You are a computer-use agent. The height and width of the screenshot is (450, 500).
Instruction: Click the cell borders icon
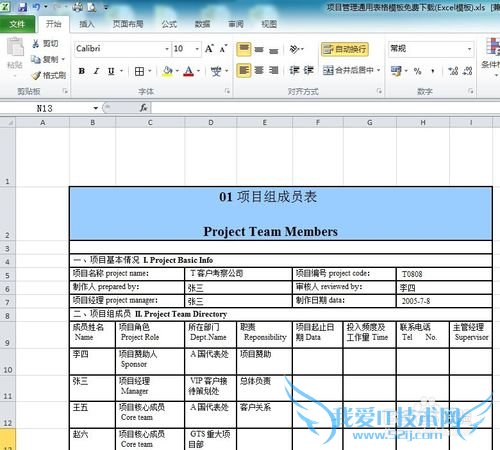139,71
